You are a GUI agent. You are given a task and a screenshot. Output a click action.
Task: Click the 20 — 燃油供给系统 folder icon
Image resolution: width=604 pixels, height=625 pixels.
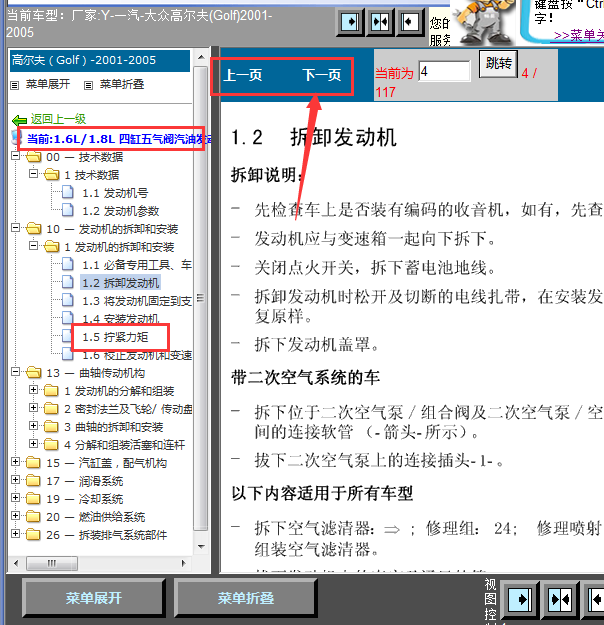[x=33, y=517]
